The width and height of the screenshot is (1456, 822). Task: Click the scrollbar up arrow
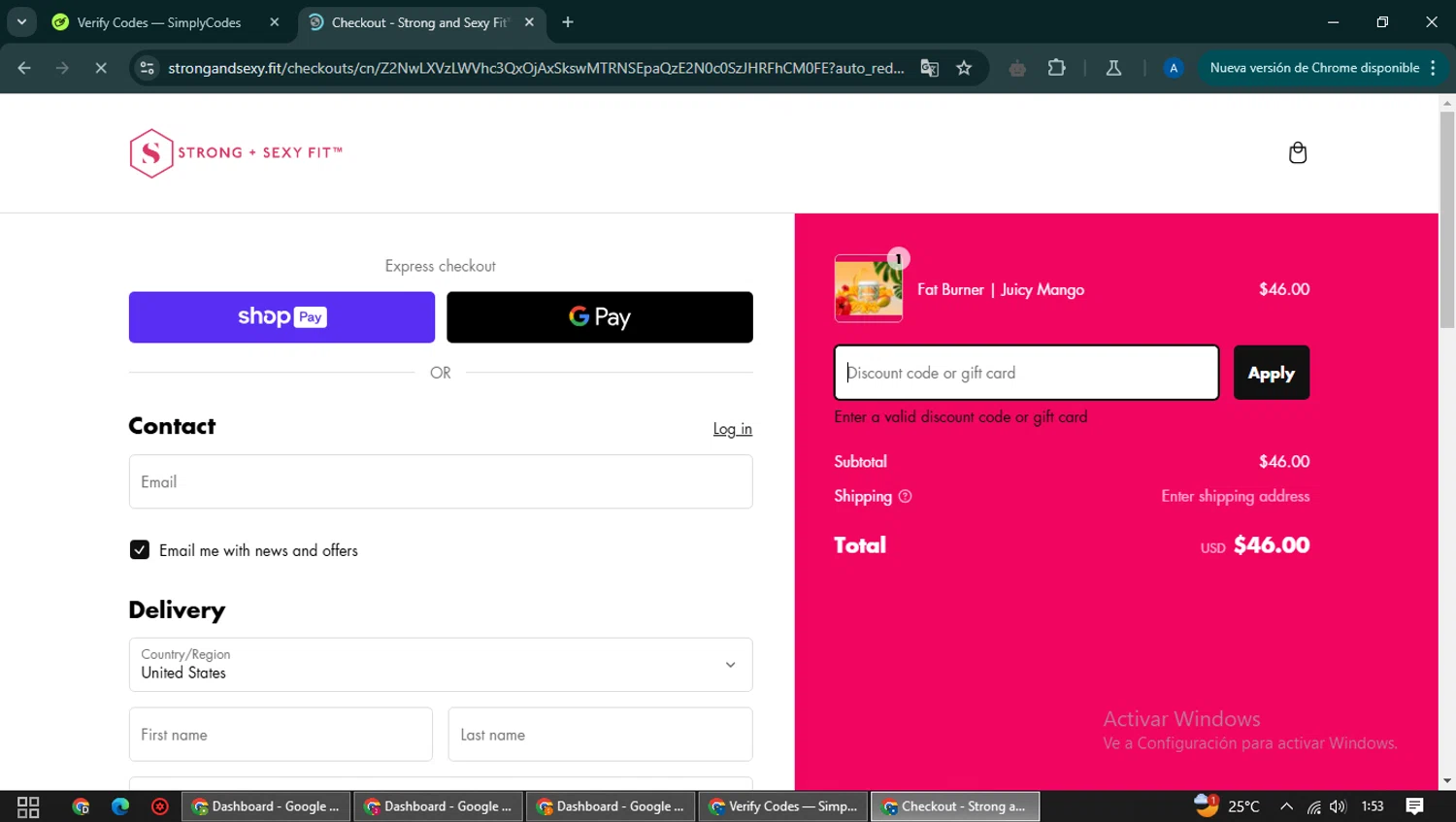point(1447,102)
